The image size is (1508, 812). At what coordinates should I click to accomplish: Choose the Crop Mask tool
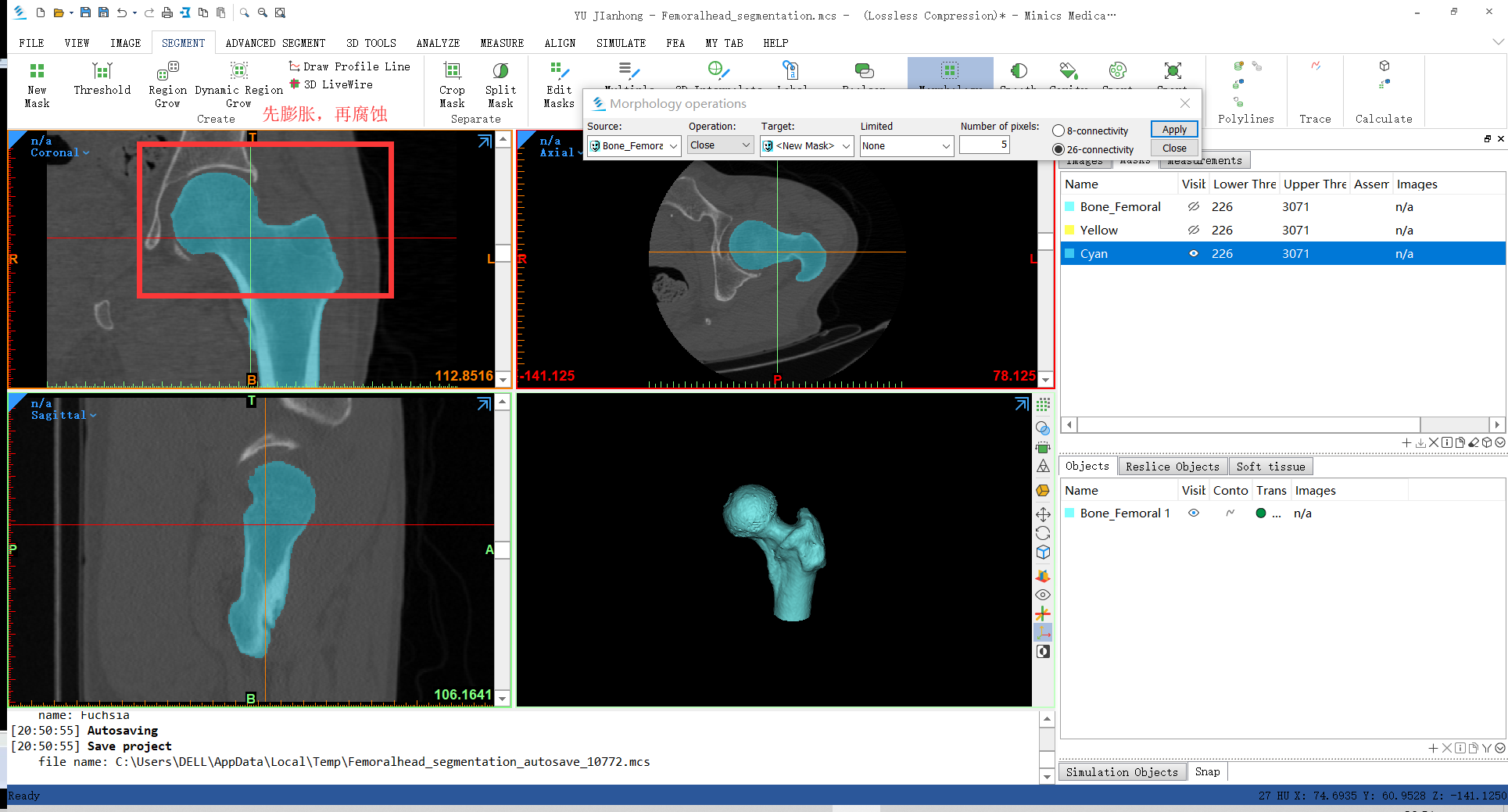click(x=452, y=85)
